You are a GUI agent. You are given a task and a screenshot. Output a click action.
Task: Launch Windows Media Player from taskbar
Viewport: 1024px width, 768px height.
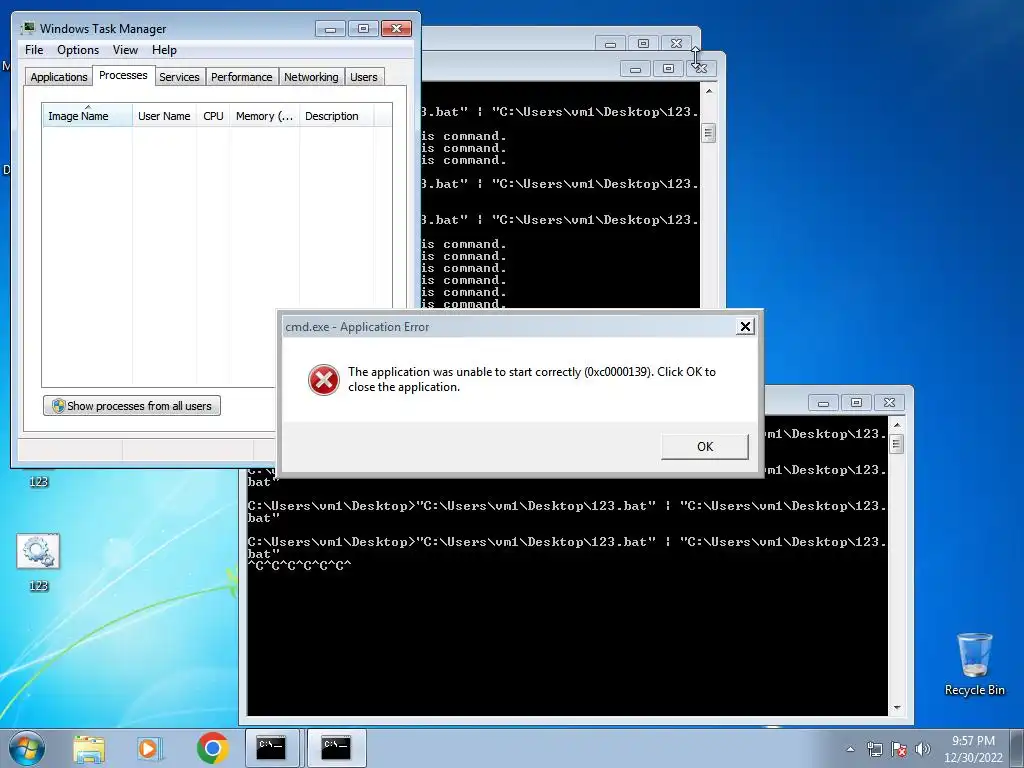pyautogui.click(x=150, y=749)
